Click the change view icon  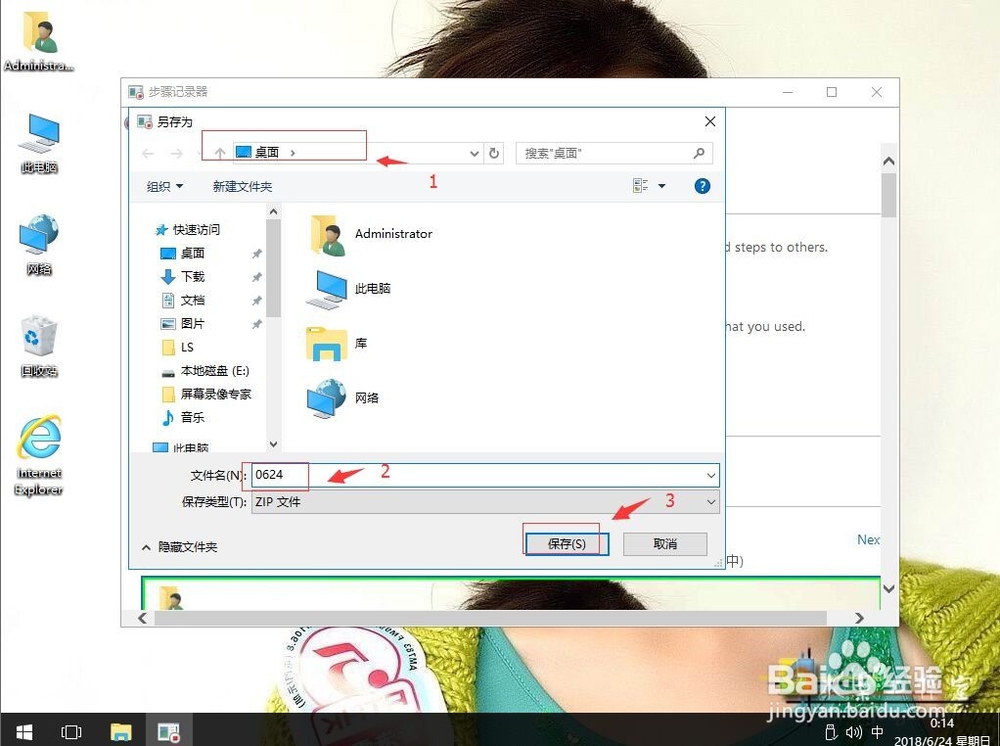click(640, 186)
